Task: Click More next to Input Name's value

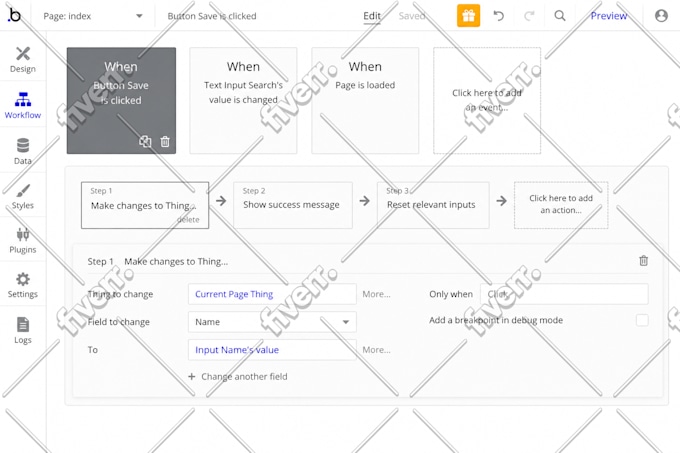Action: (x=376, y=350)
